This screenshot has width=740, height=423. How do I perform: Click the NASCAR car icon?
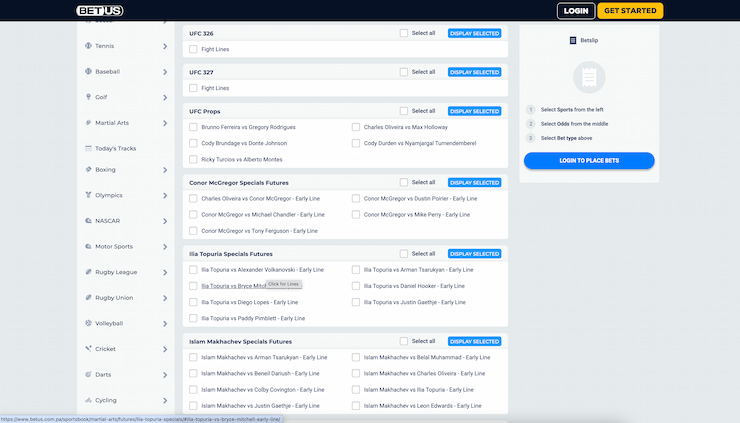click(x=88, y=220)
